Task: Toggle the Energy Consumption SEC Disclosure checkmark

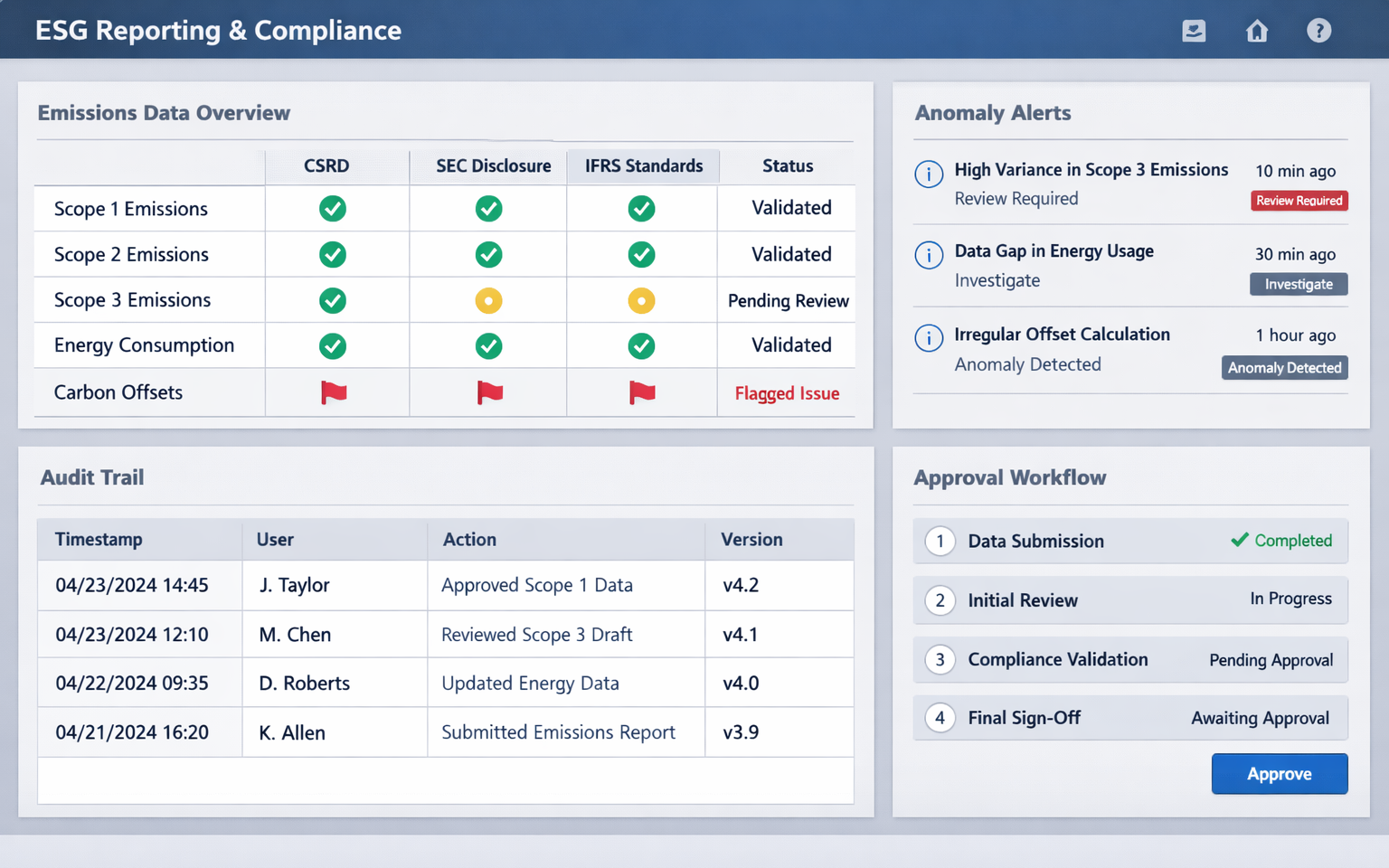Action: pos(488,344)
